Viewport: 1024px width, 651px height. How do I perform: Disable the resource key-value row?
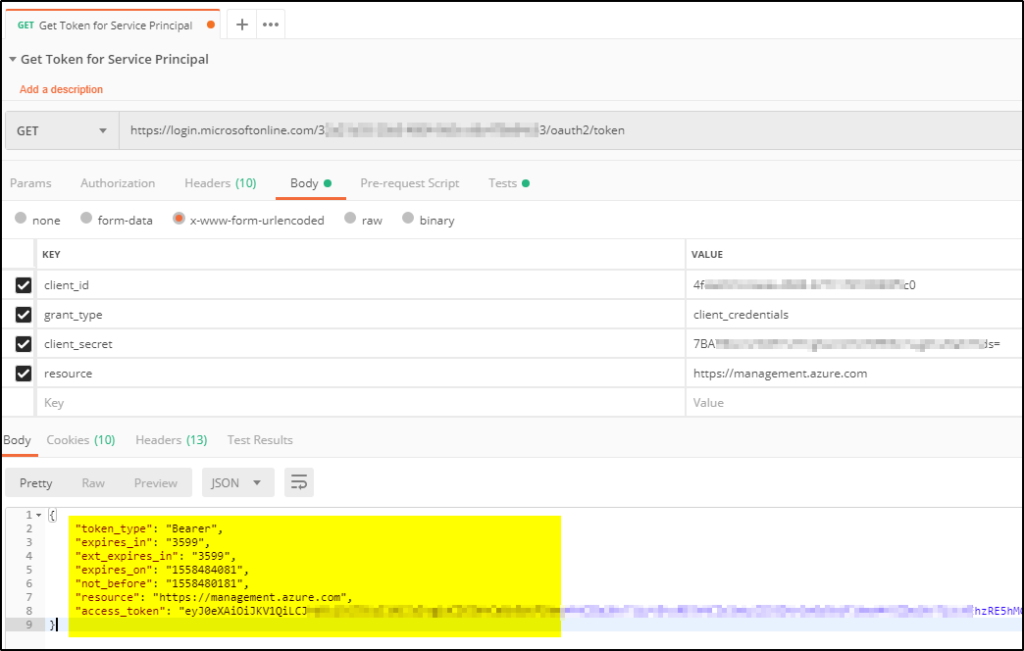[22, 373]
